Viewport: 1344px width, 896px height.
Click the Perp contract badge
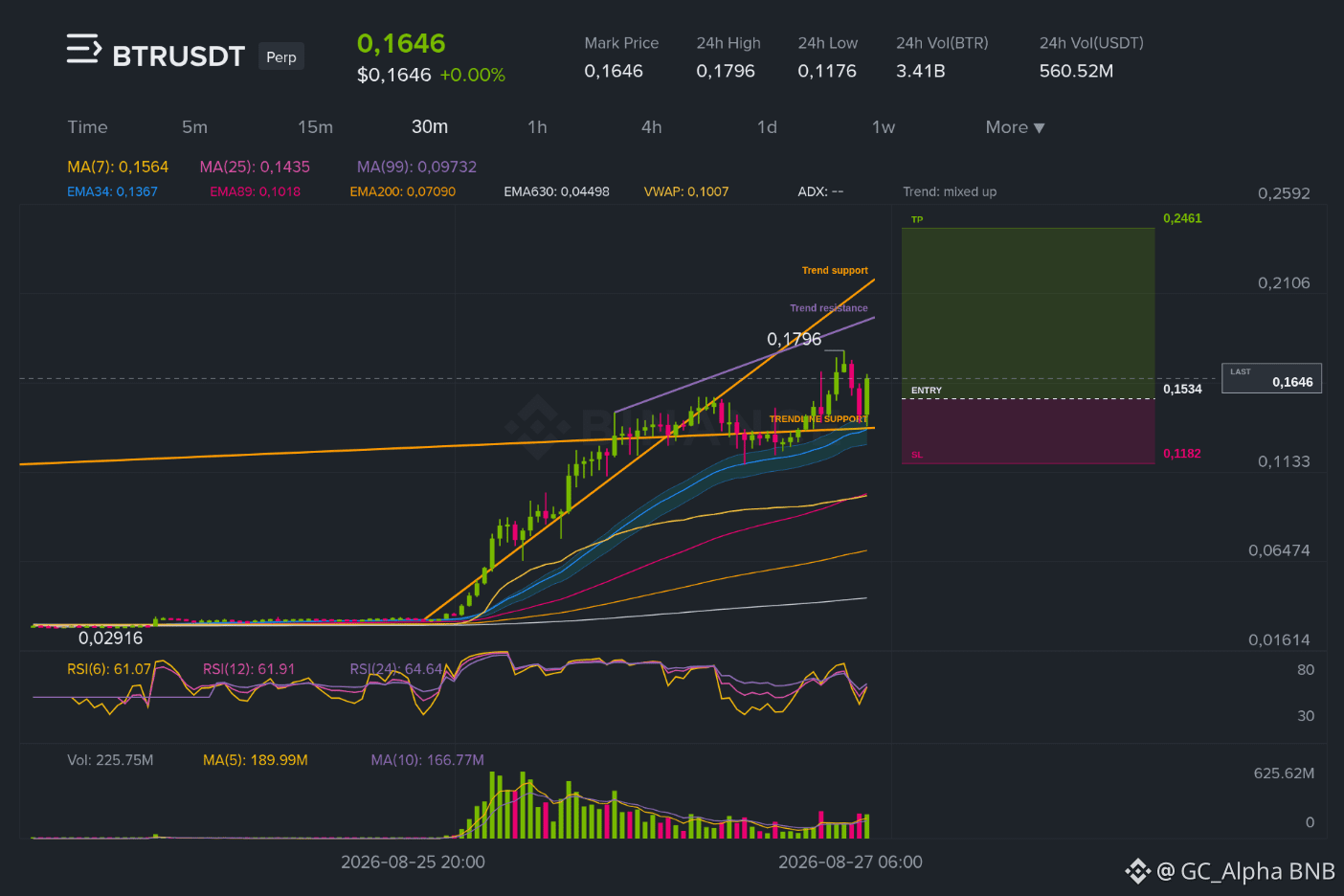click(x=281, y=56)
